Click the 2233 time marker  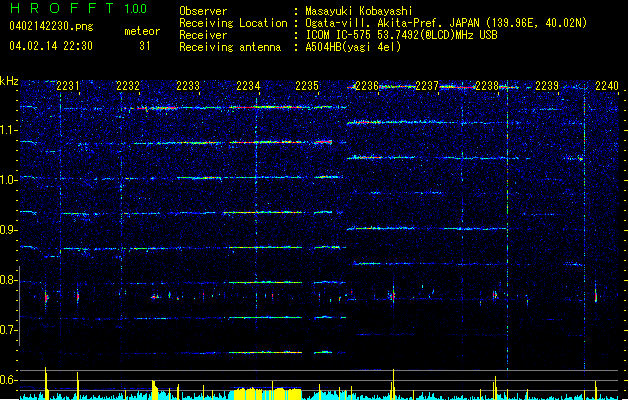(x=188, y=86)
